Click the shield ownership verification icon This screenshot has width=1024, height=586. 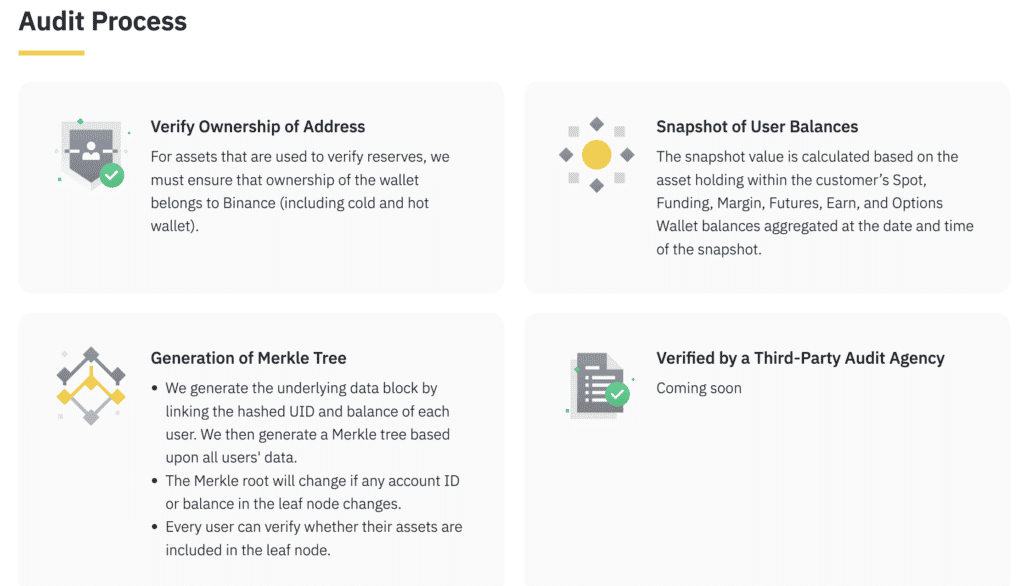click(x=90, y=152)
